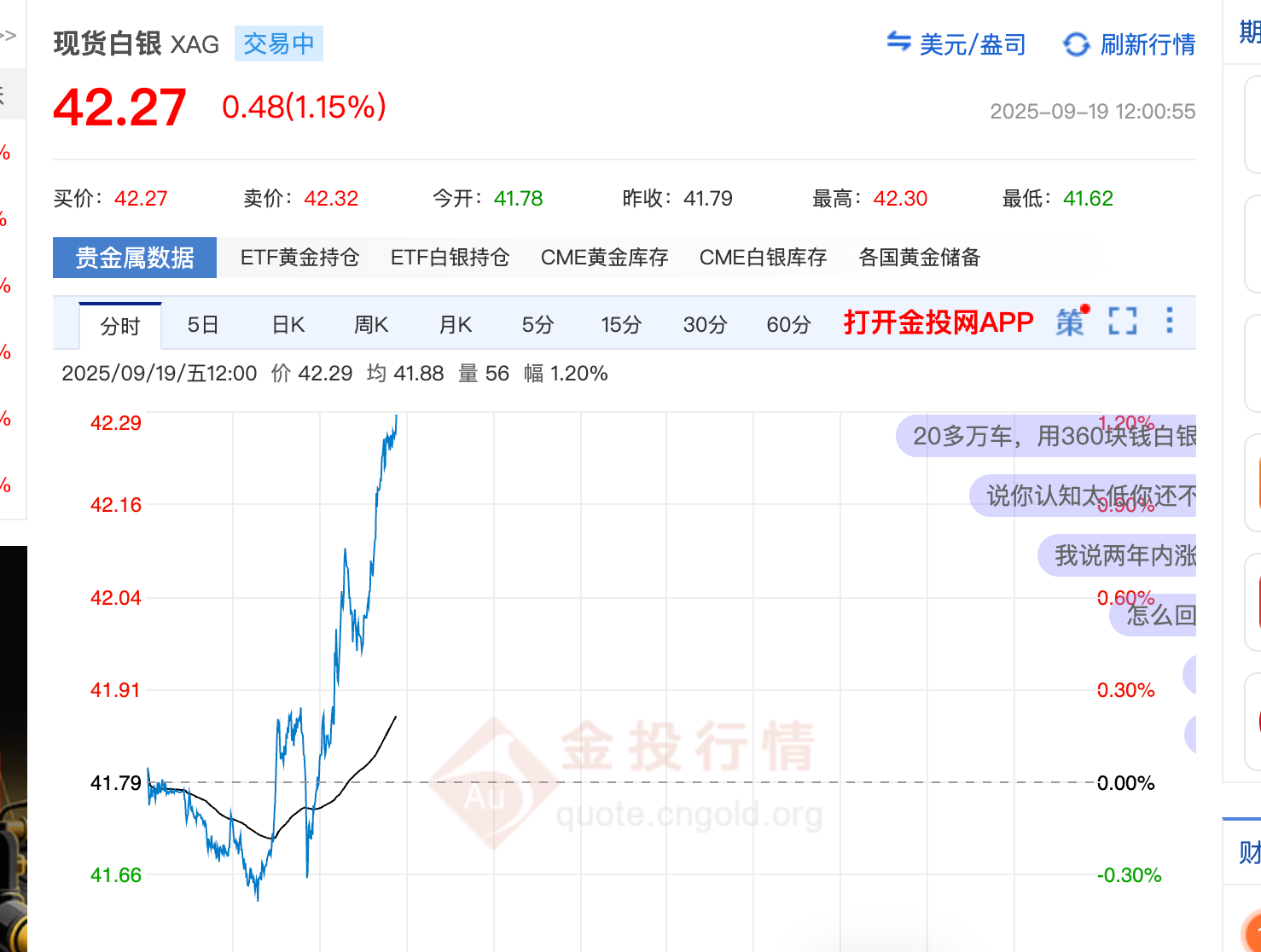The image size is (1261, 952).
Task: Click the -0.30% right axis label
Action: 1129,875
